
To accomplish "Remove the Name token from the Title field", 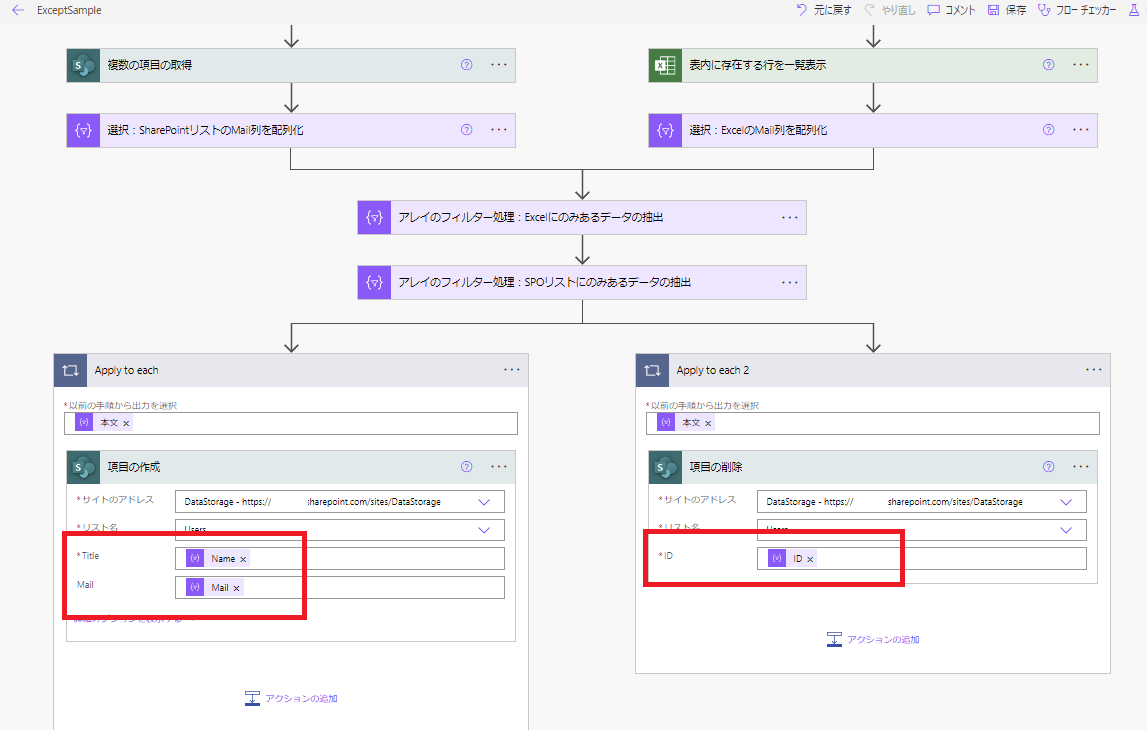I will click(241, 558).
